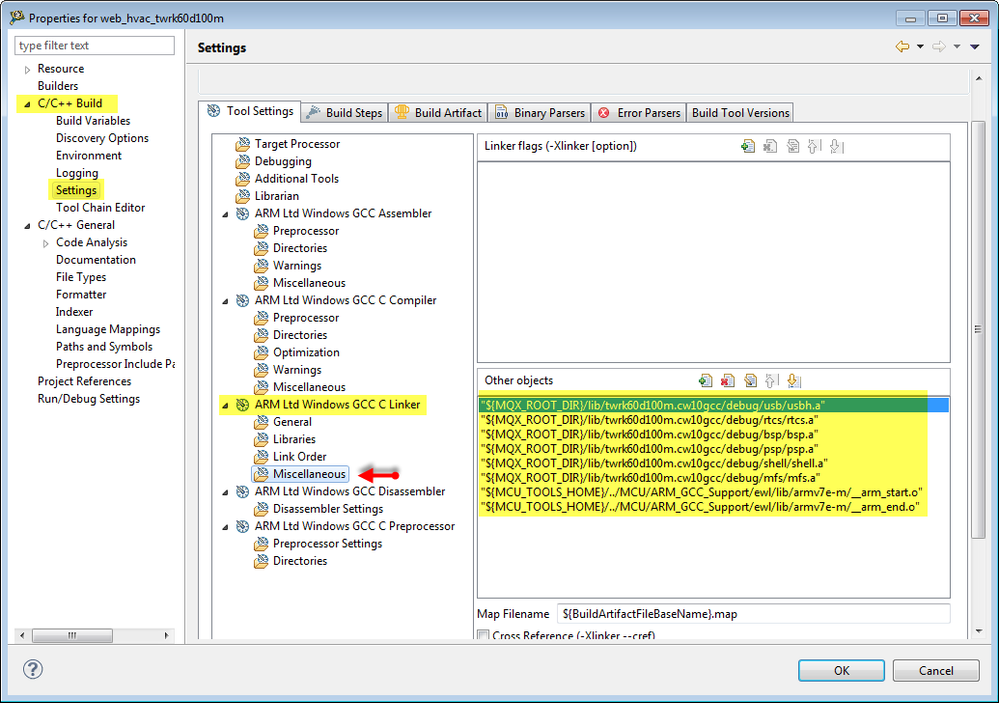Open Run/Debug Settings page
This screenshot has width=999, height=703.
[x=89, y=399]
